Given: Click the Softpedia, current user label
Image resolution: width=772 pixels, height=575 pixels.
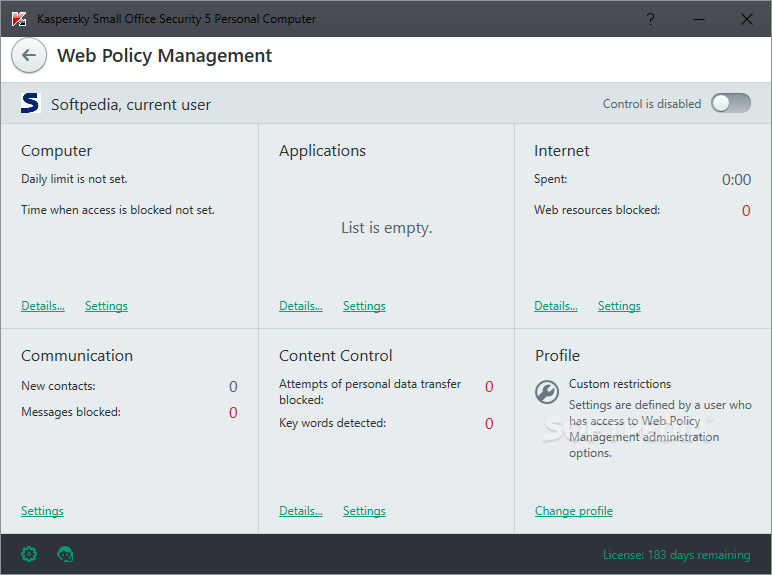Looking at the screenshot, I should tap(131, 104).
